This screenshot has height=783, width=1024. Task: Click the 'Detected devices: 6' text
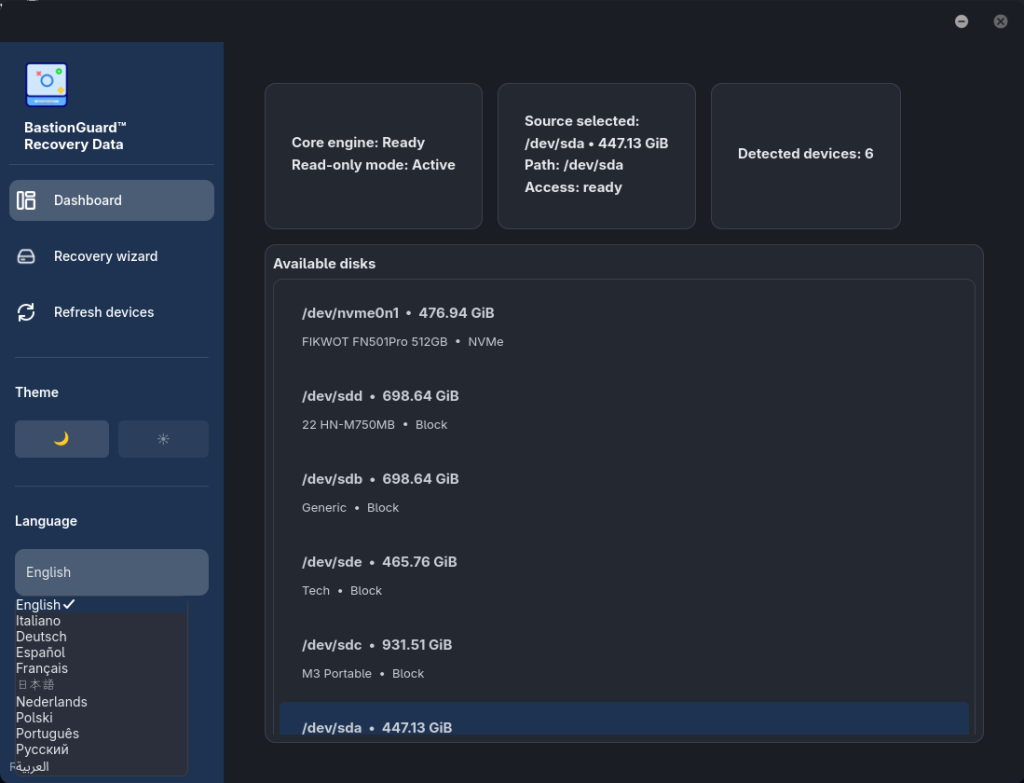[805, 153]
